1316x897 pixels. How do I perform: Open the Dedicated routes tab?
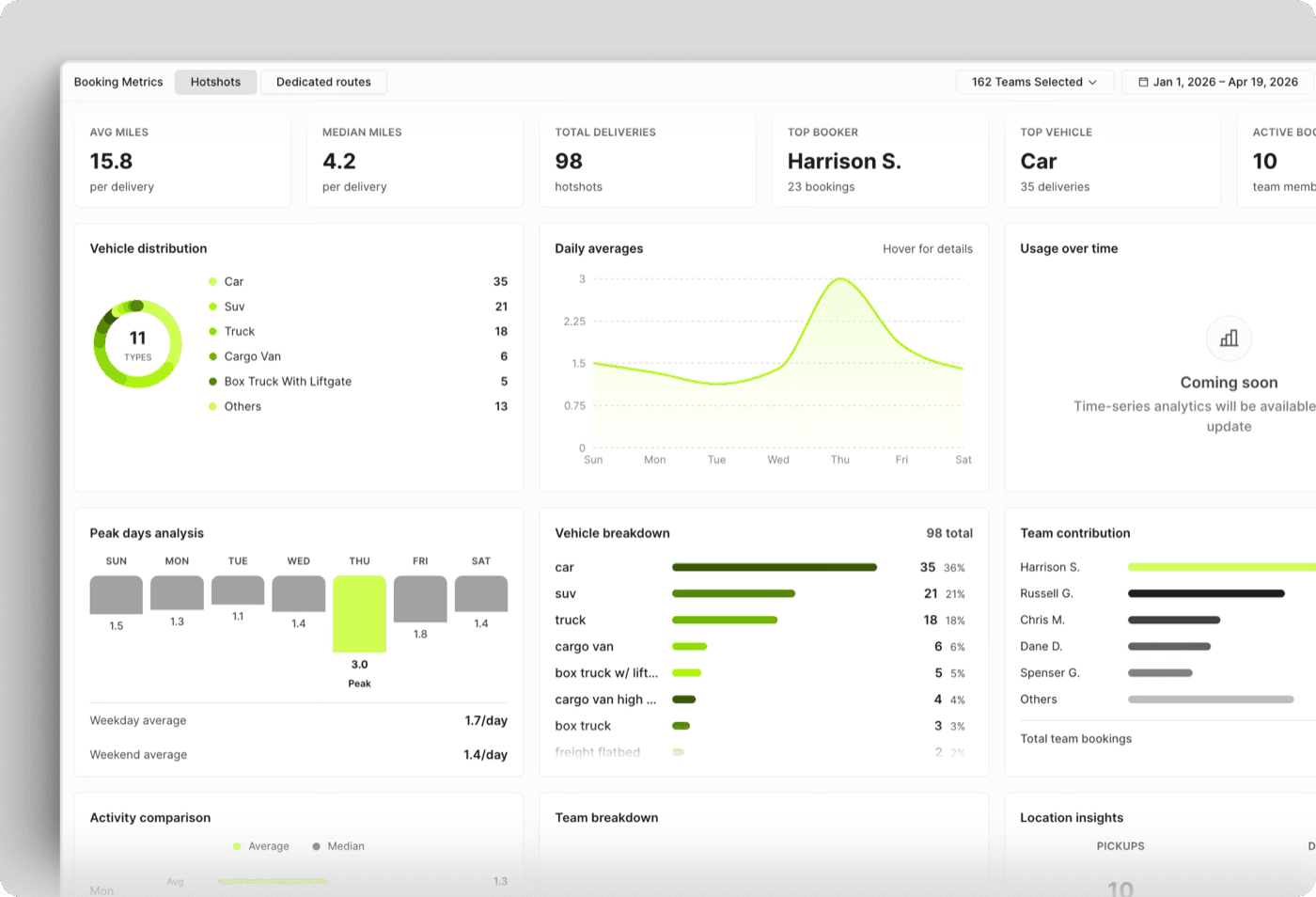[323, 82]
